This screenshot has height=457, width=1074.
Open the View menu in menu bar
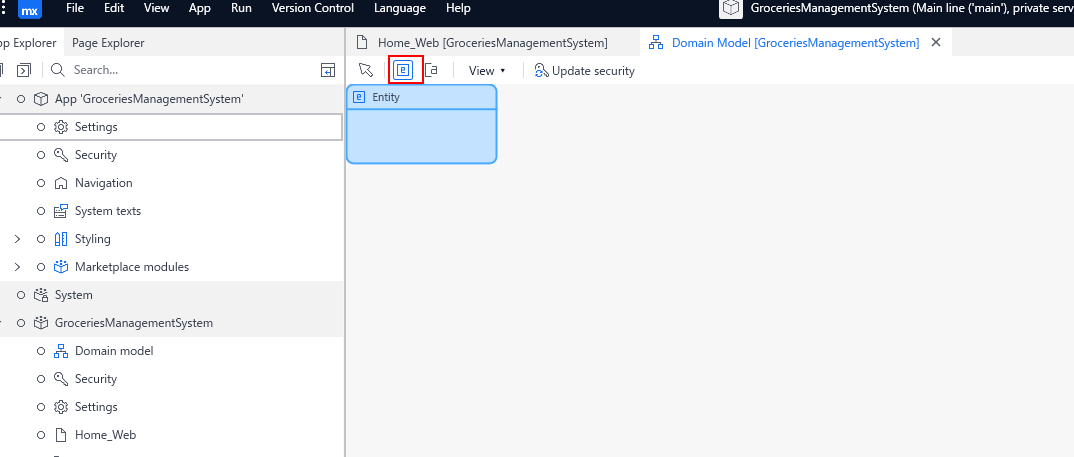(156, 8)
